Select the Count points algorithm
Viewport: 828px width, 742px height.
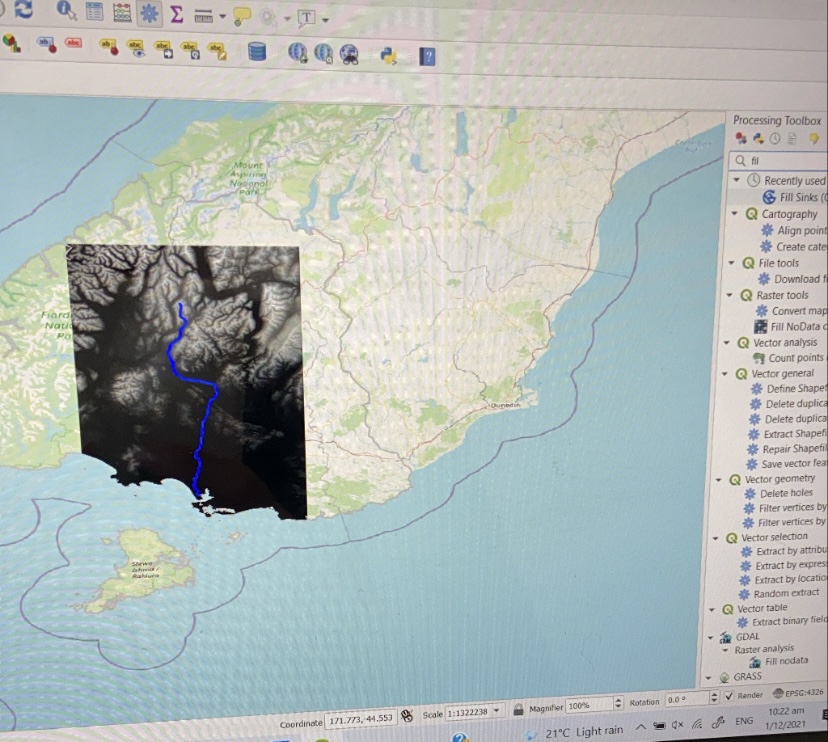(789, 358)
